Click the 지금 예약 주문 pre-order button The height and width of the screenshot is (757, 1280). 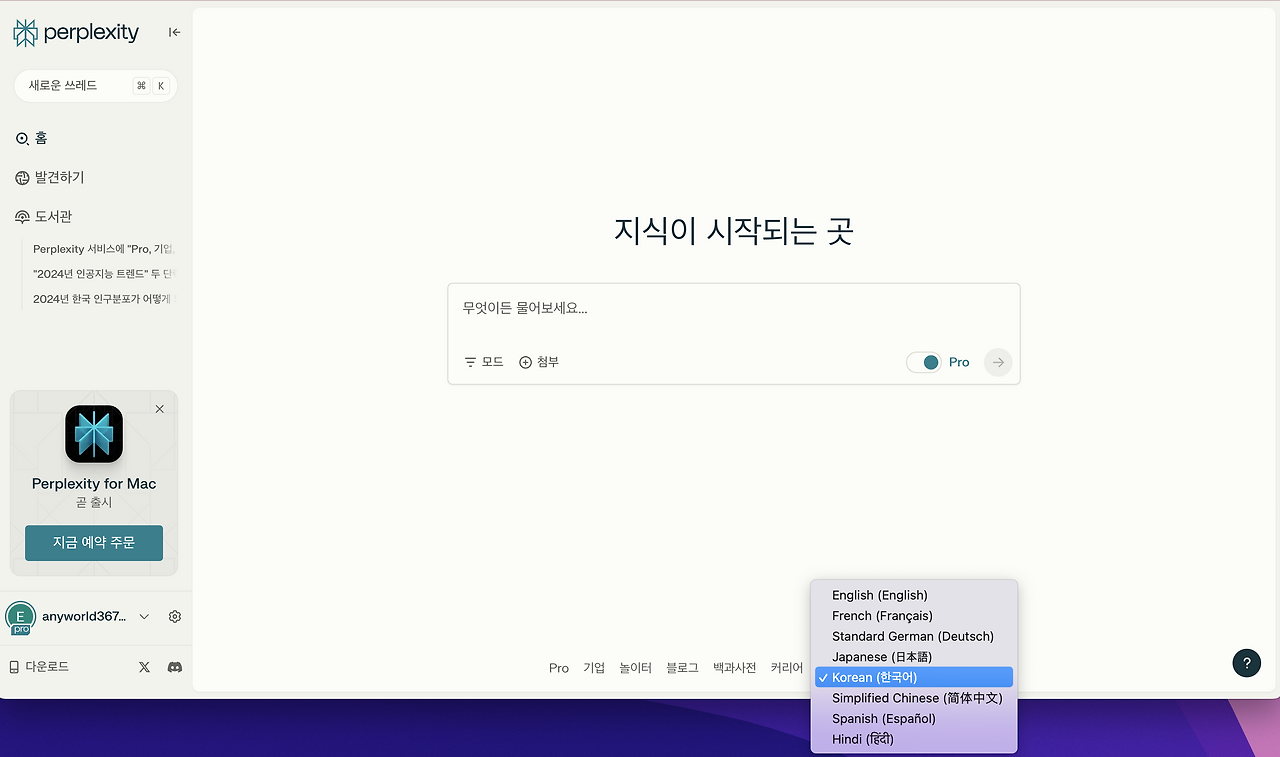(x=93, y=543)
